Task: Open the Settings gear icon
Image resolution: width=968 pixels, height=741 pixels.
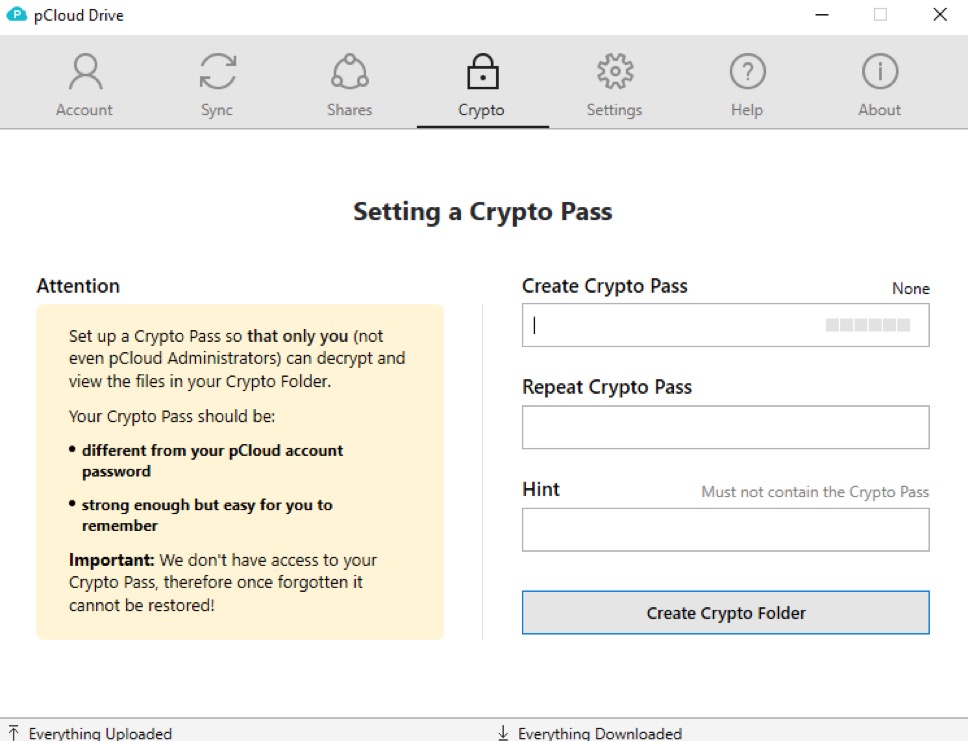Action: click(x=615, y=72)
